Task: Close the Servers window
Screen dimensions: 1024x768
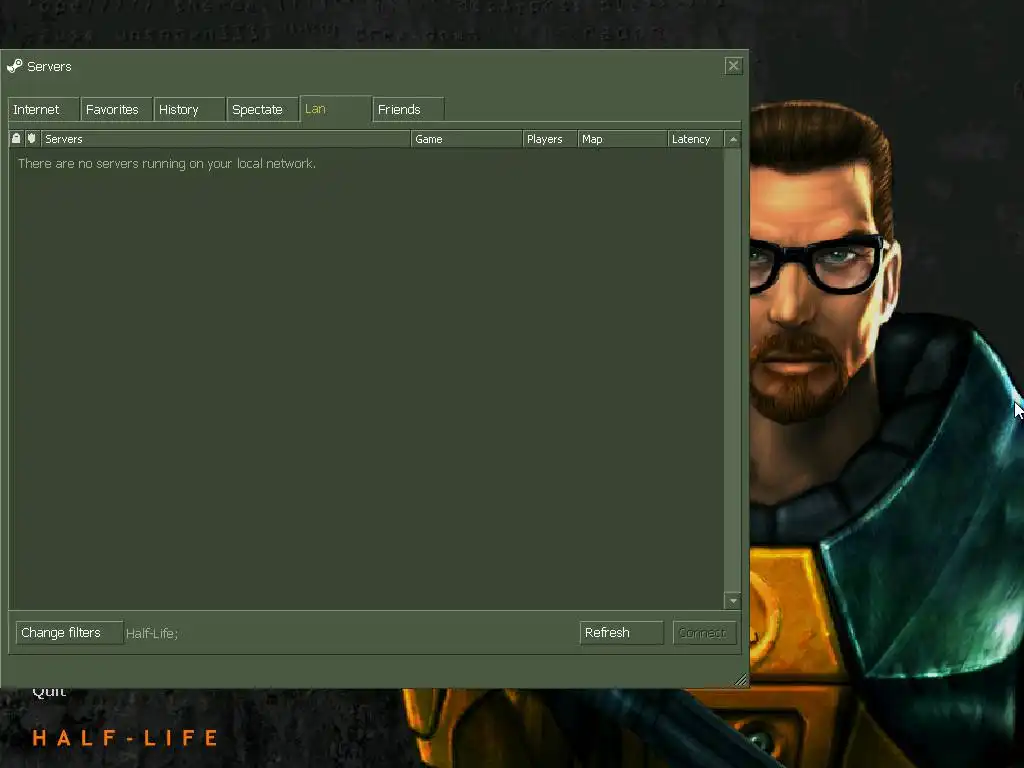Action: [733, 66]
